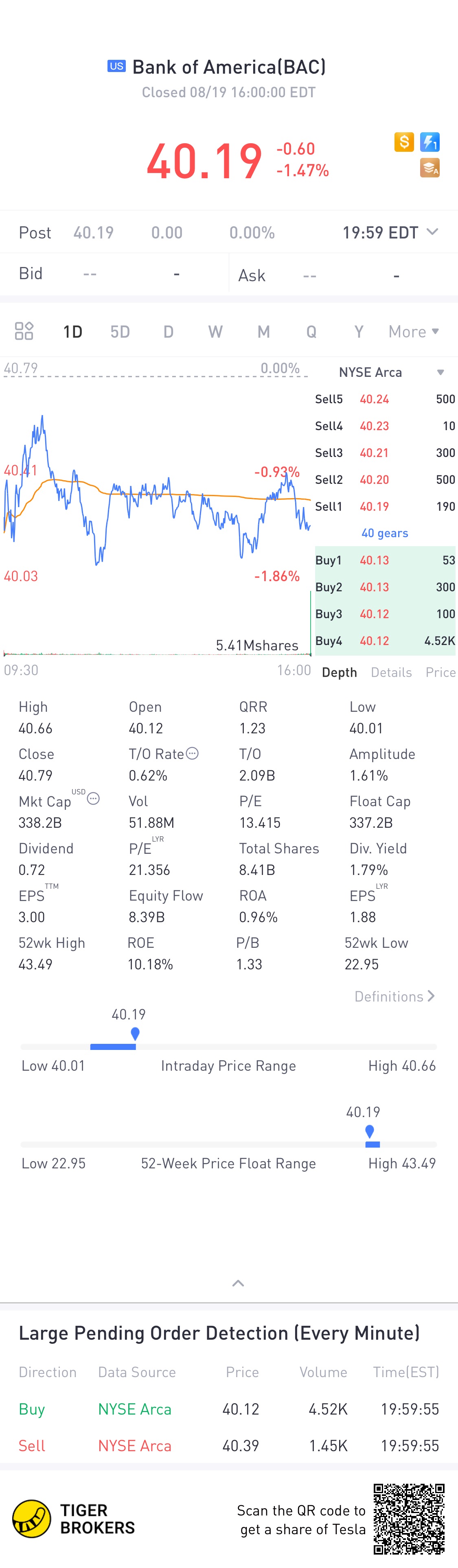The image size is (458, 1568).
Task: Tap the Tiger Brokers logo
Action: (x=74, y=1519)
